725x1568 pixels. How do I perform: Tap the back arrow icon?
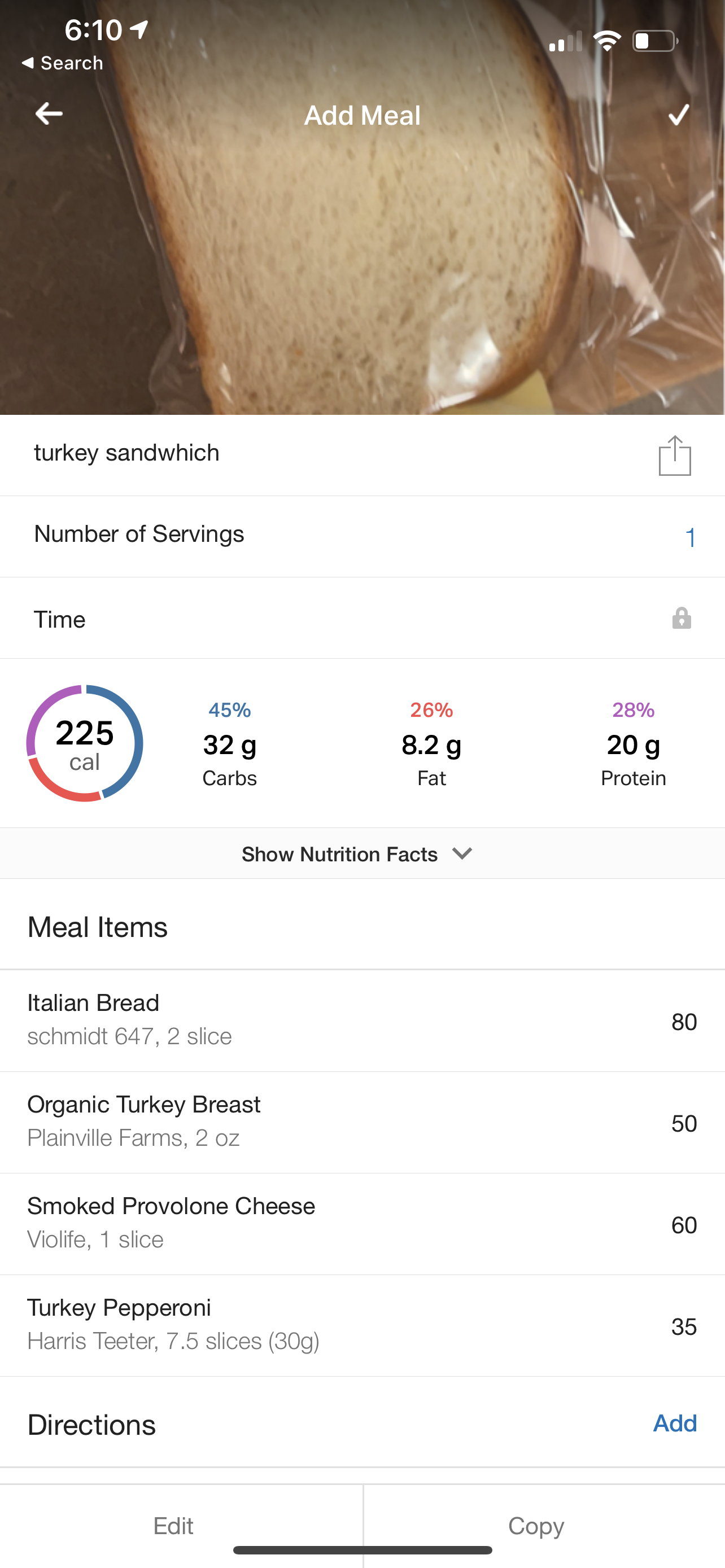click(49, 114)
